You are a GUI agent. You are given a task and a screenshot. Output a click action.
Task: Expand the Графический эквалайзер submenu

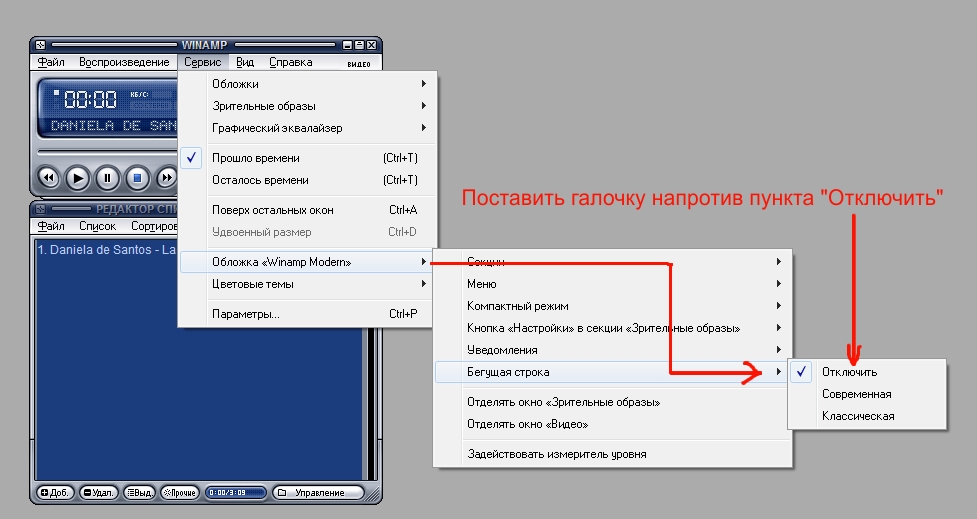pyautogui.click(x=308, y=128)
